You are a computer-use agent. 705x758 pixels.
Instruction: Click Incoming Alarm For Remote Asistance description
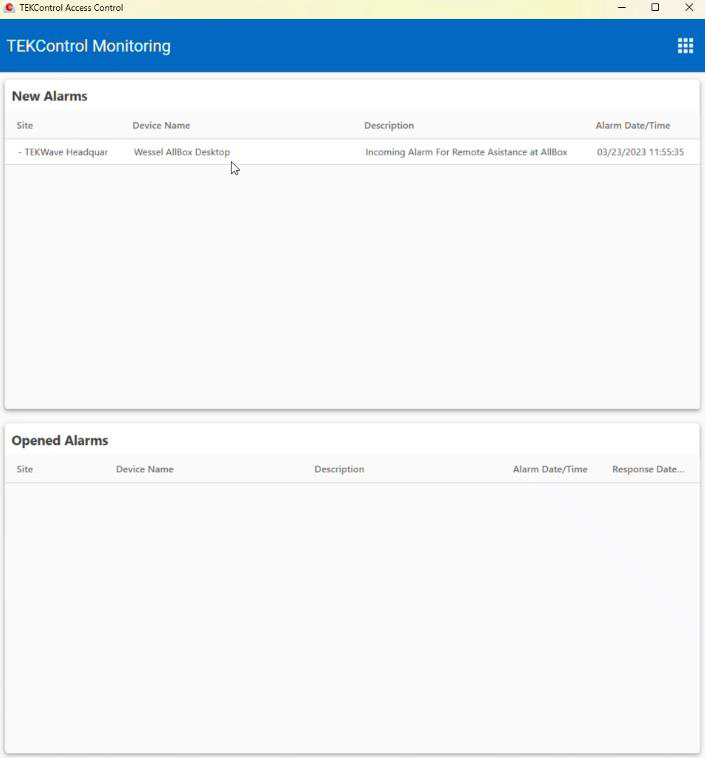(466, 152)
